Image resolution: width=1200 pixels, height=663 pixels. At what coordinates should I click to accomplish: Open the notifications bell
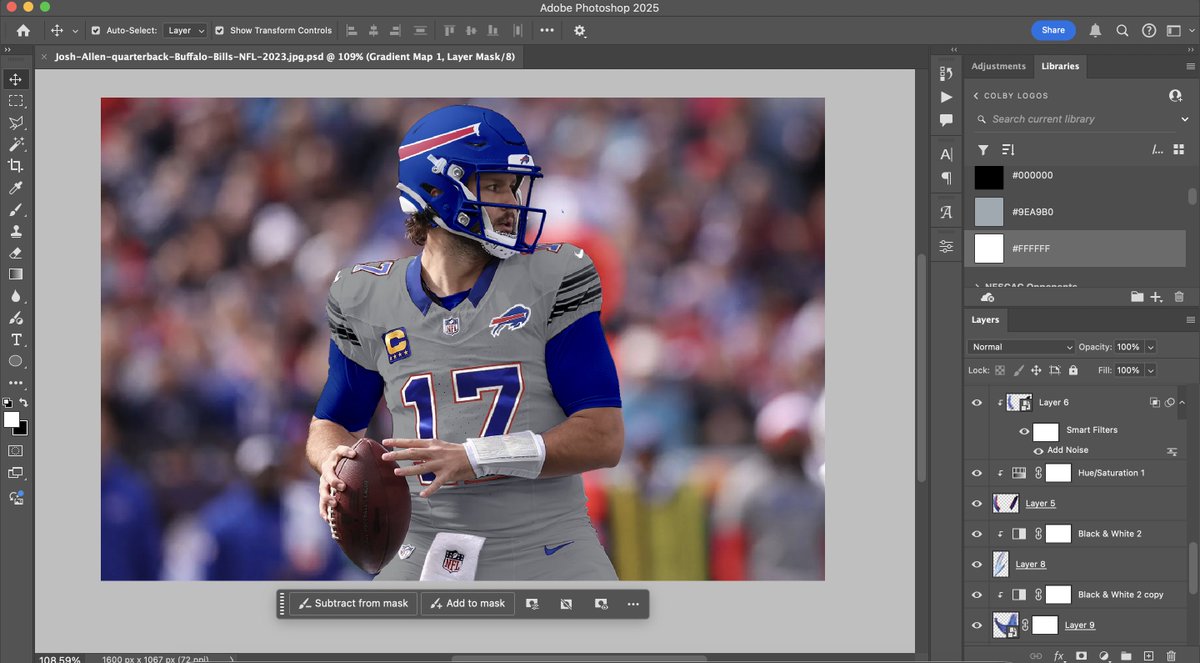pos(1097,31)
